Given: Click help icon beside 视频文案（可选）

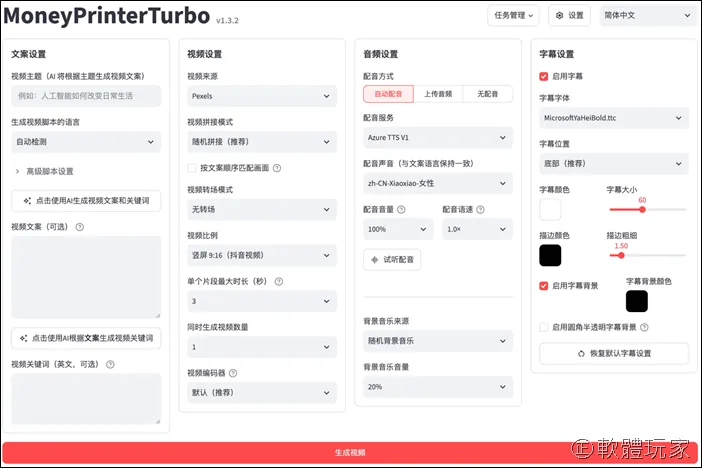Looking at the screenshot, I should pyautogui.click(x=80, y=227).
